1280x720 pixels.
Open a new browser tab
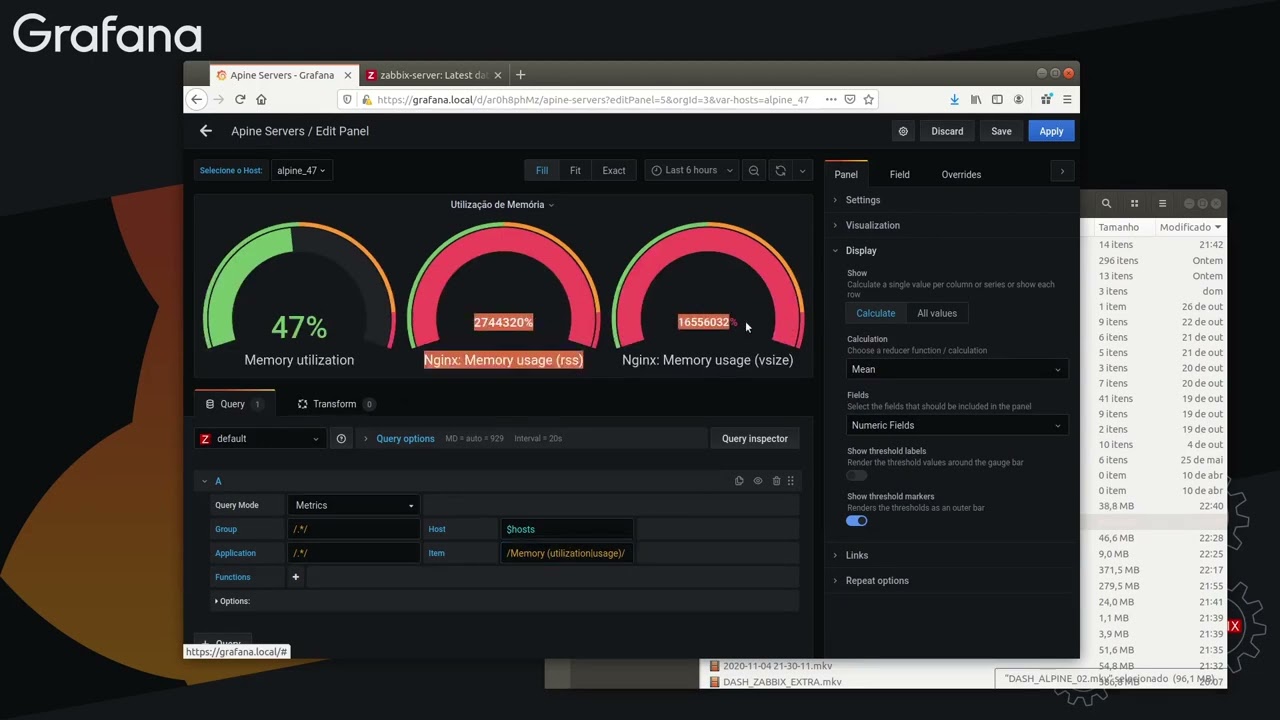point(520,75)
